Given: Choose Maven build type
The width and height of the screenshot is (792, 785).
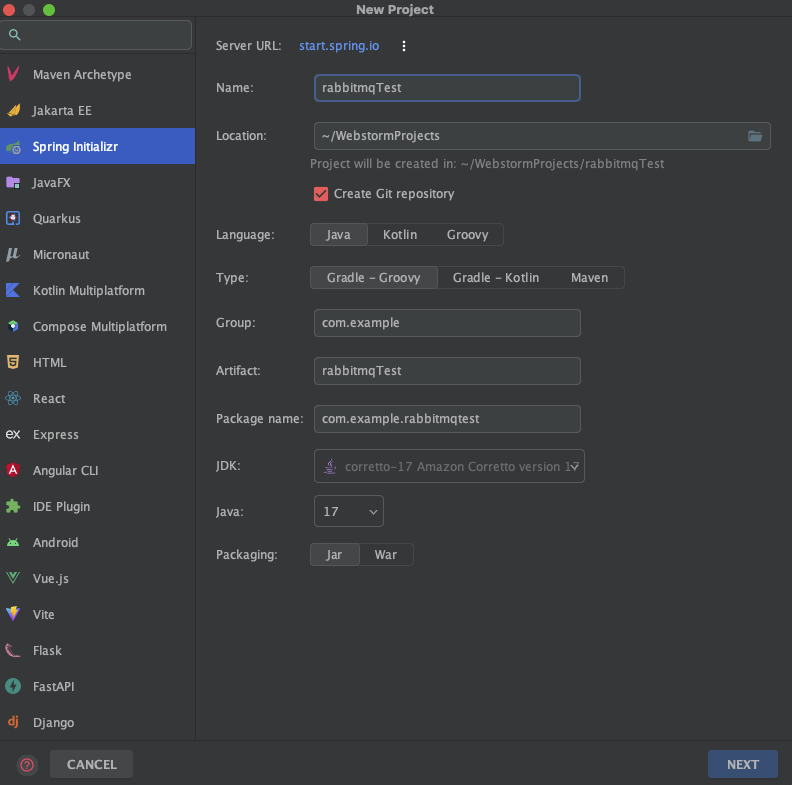Looking at the screenshot, I should coord(589,278).
